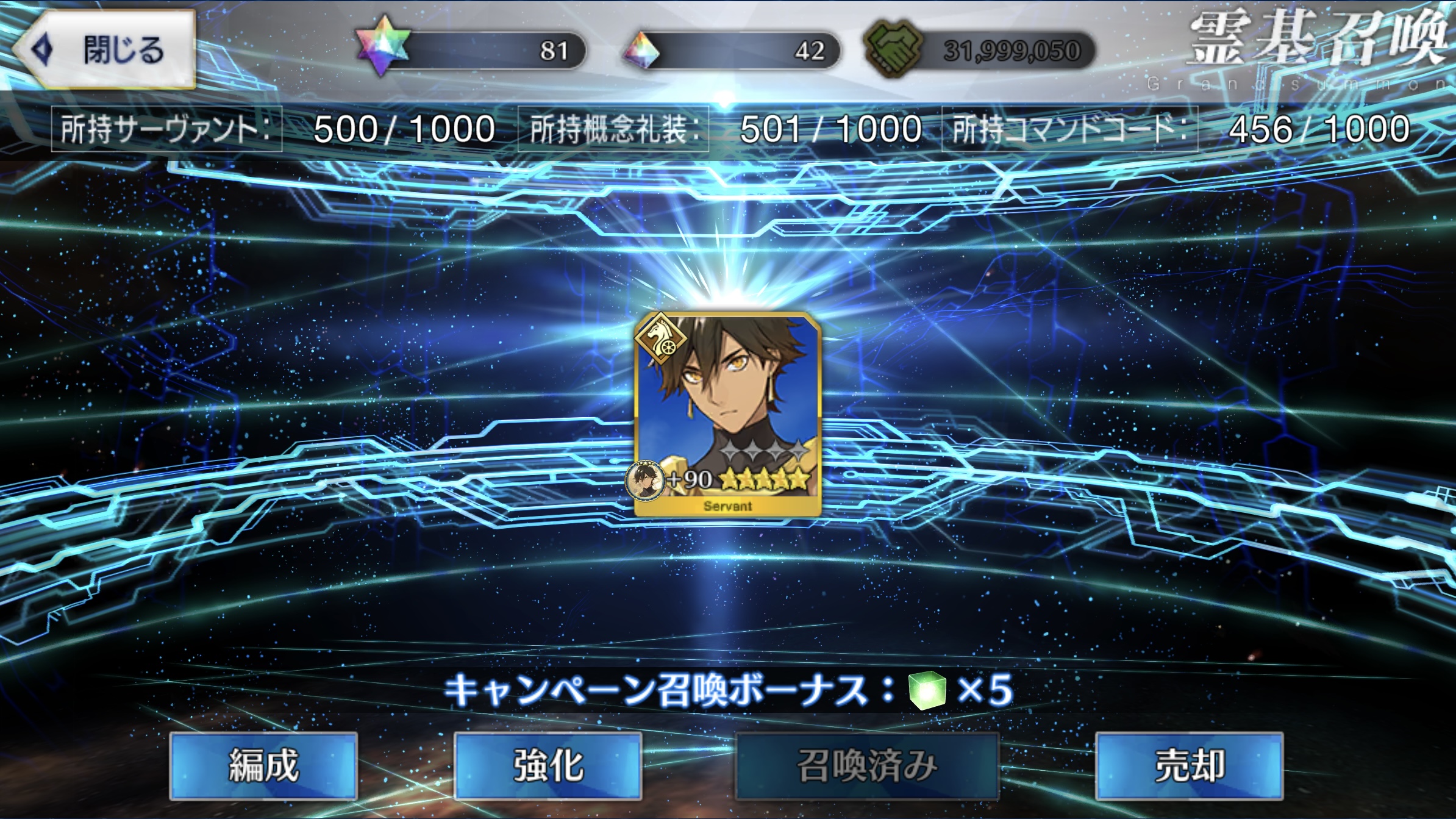Open the 強化 enhancement menu

click(x=548, y=766)
